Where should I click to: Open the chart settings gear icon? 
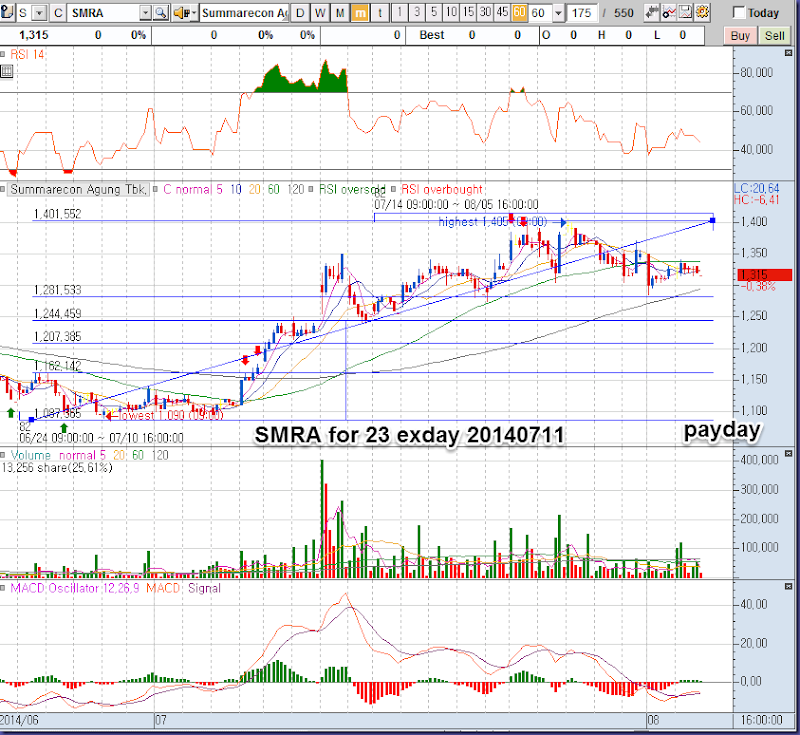[x=702, y=13]
